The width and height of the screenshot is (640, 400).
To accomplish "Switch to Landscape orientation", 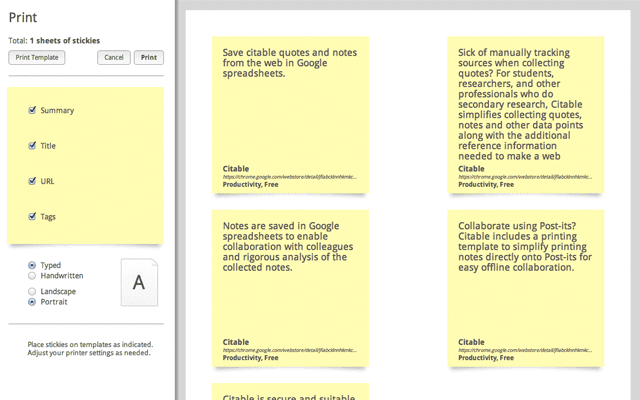I will (33, 291).
